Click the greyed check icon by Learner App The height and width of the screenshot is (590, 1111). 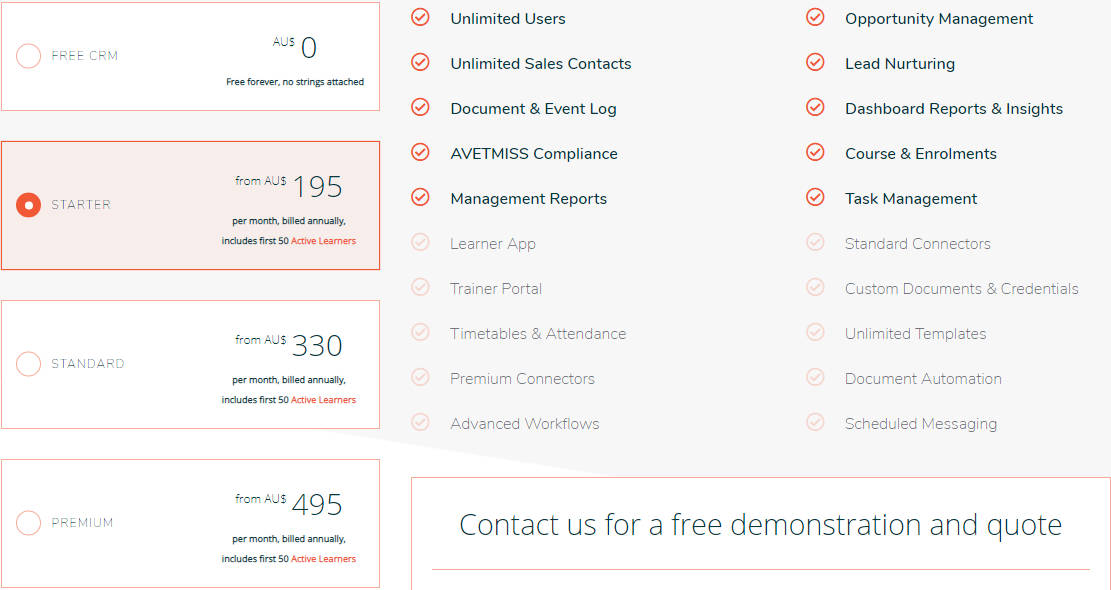pyautogui.click(x=419, y=242)
